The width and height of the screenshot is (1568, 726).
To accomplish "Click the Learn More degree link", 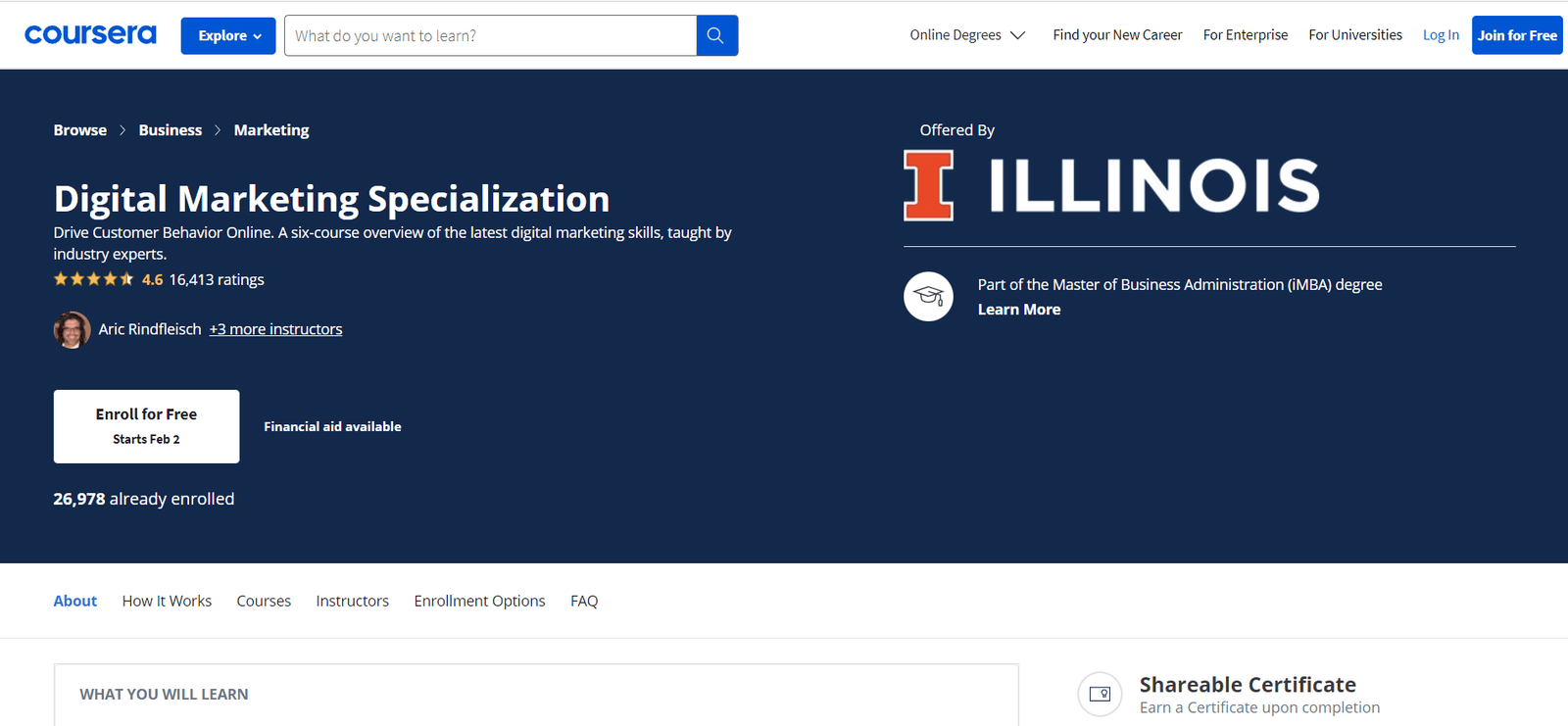I will coord(1019,310).
